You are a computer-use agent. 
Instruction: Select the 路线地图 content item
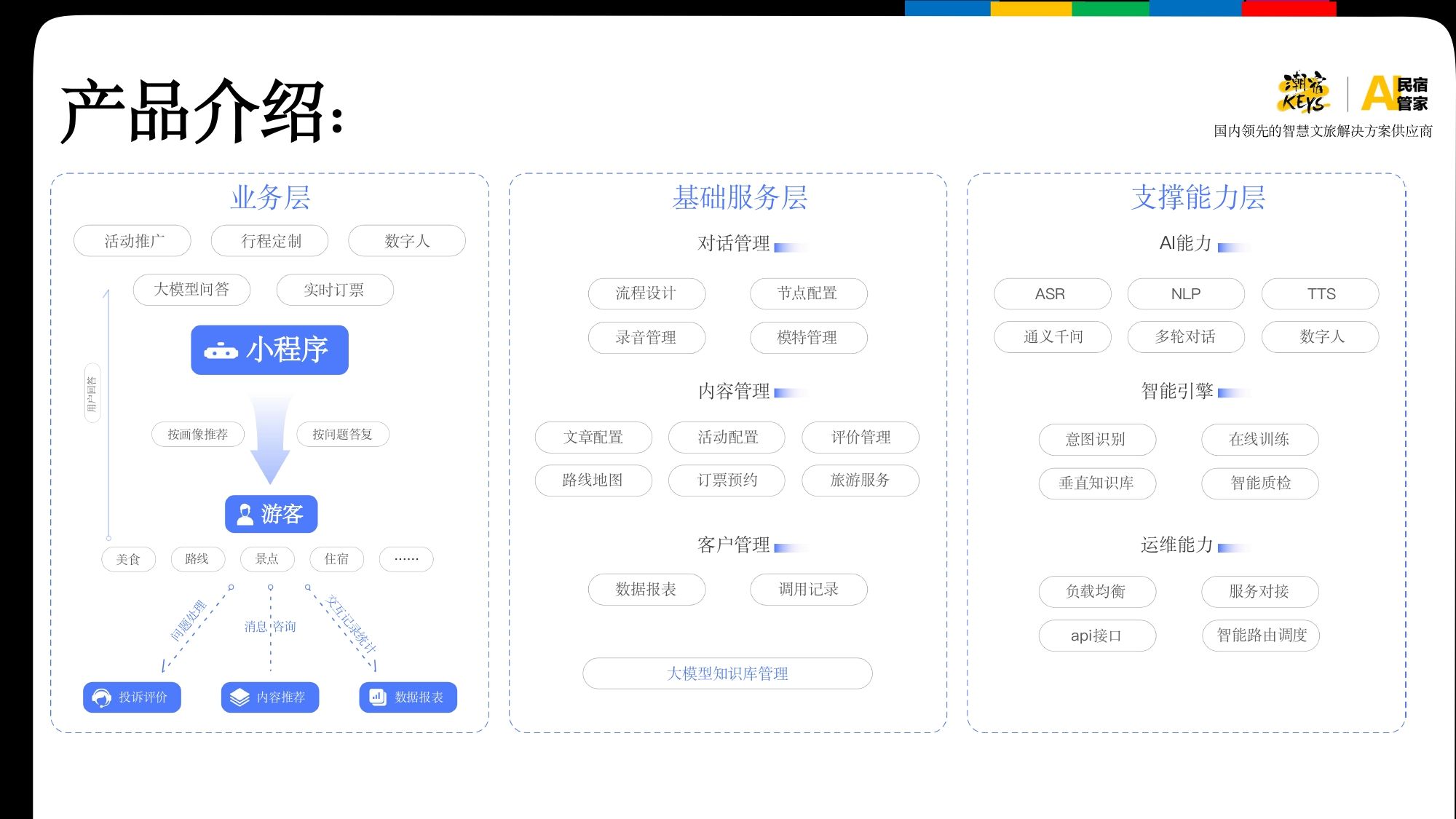(593, 480)
